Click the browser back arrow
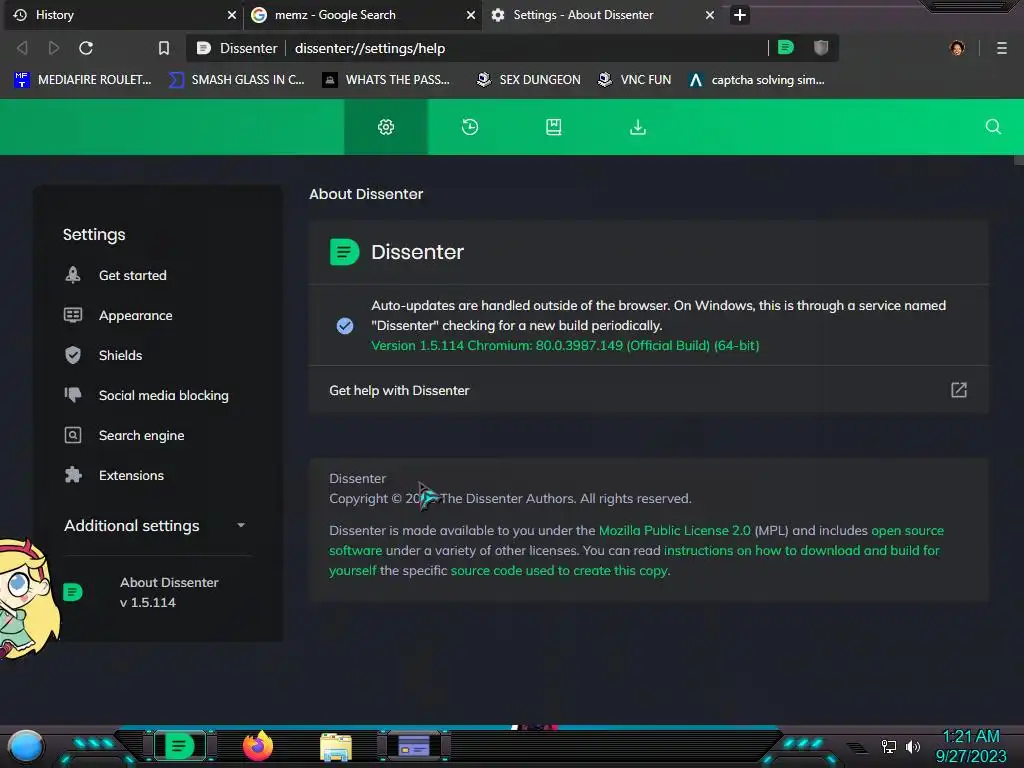The width and height of the screenshot is (1024, 768). (22, 48)
